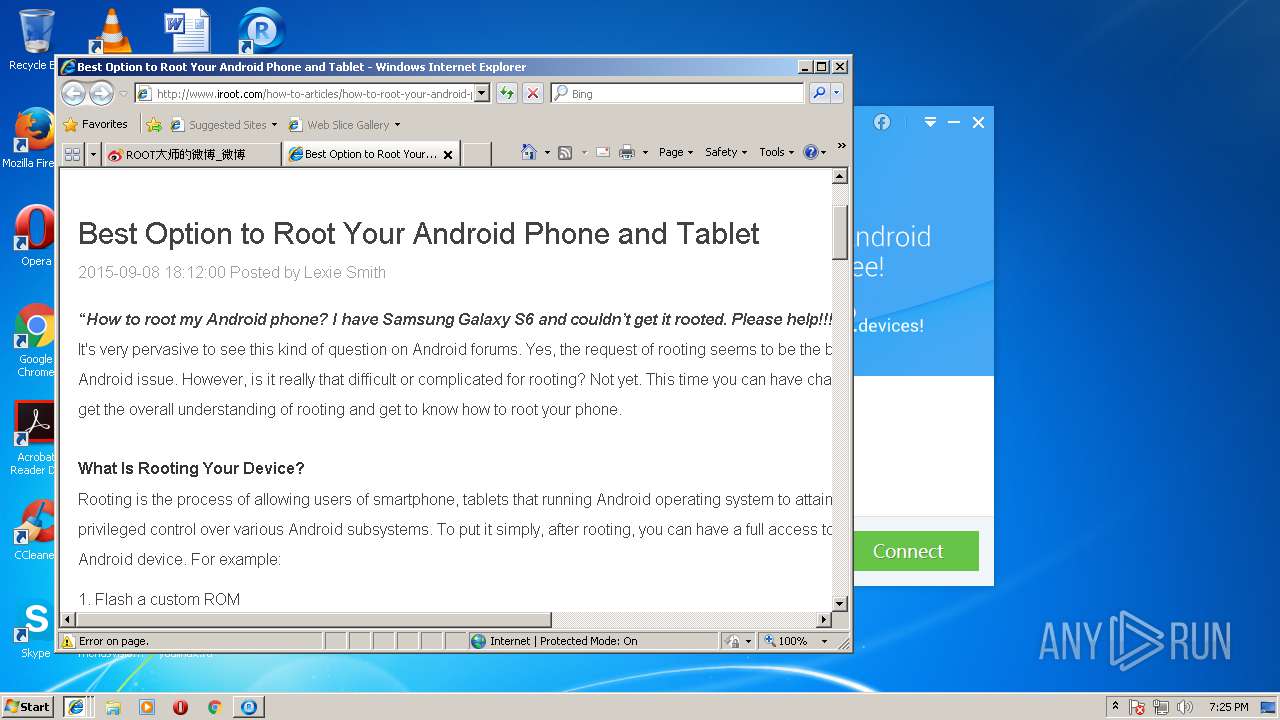Viewport: 1280px width, 720px height.
Task: Click the Help question mark icon
Action: (x=811, y=152)
